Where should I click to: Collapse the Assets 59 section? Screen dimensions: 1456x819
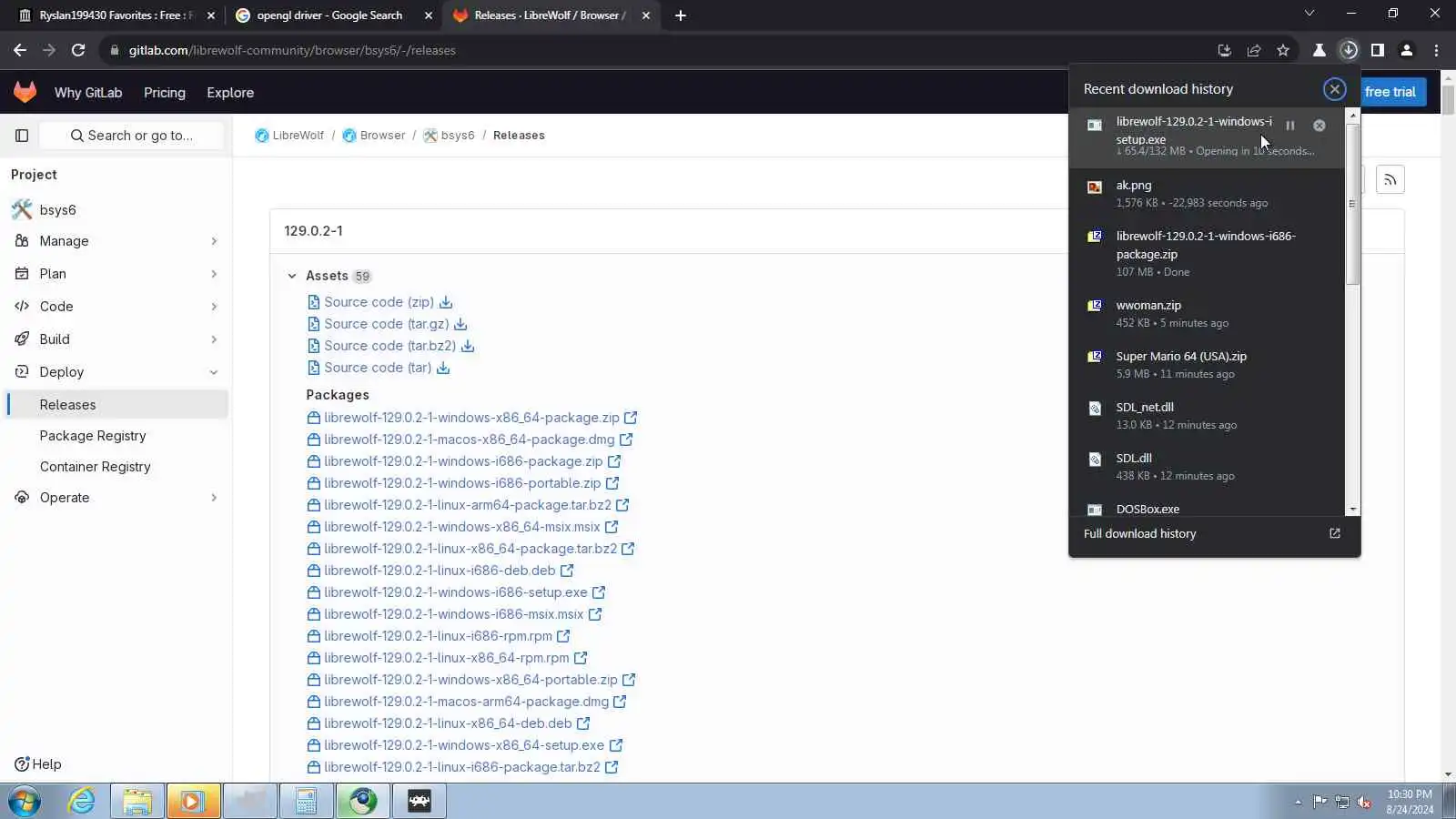(x=292, y=276)
